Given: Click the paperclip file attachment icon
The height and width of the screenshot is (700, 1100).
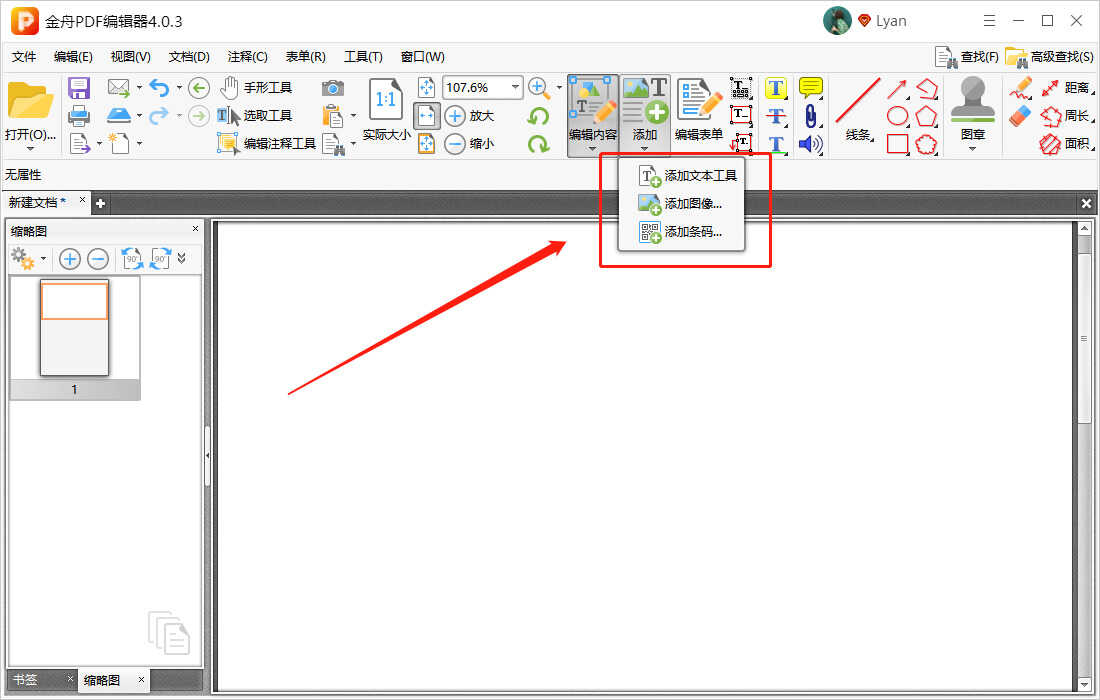Looking at the screenshot, I should (810, 116).
